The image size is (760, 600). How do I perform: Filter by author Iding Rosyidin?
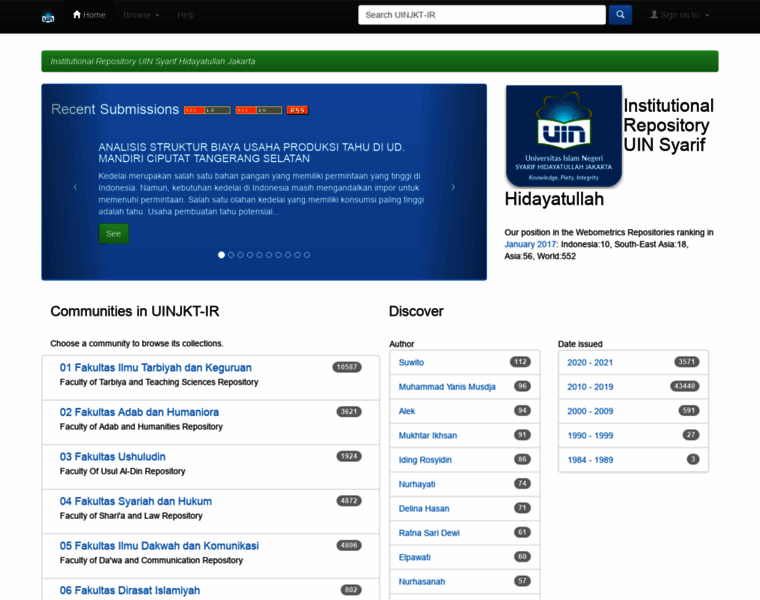[425, 459]
